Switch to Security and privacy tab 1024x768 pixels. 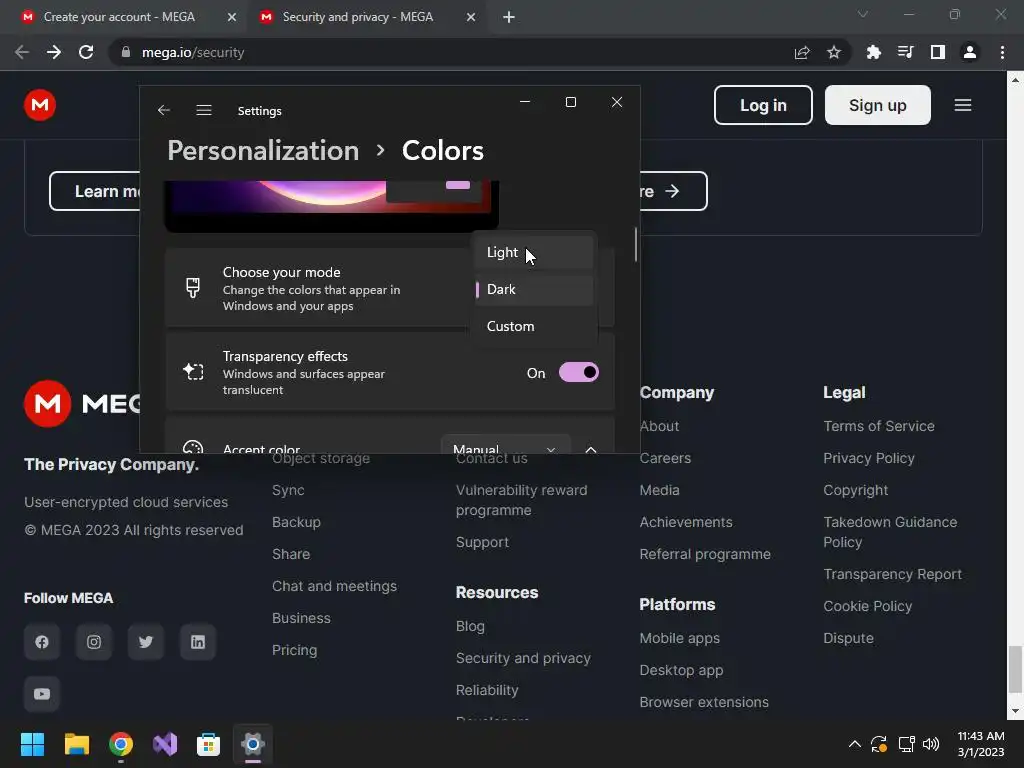(358, 17)
